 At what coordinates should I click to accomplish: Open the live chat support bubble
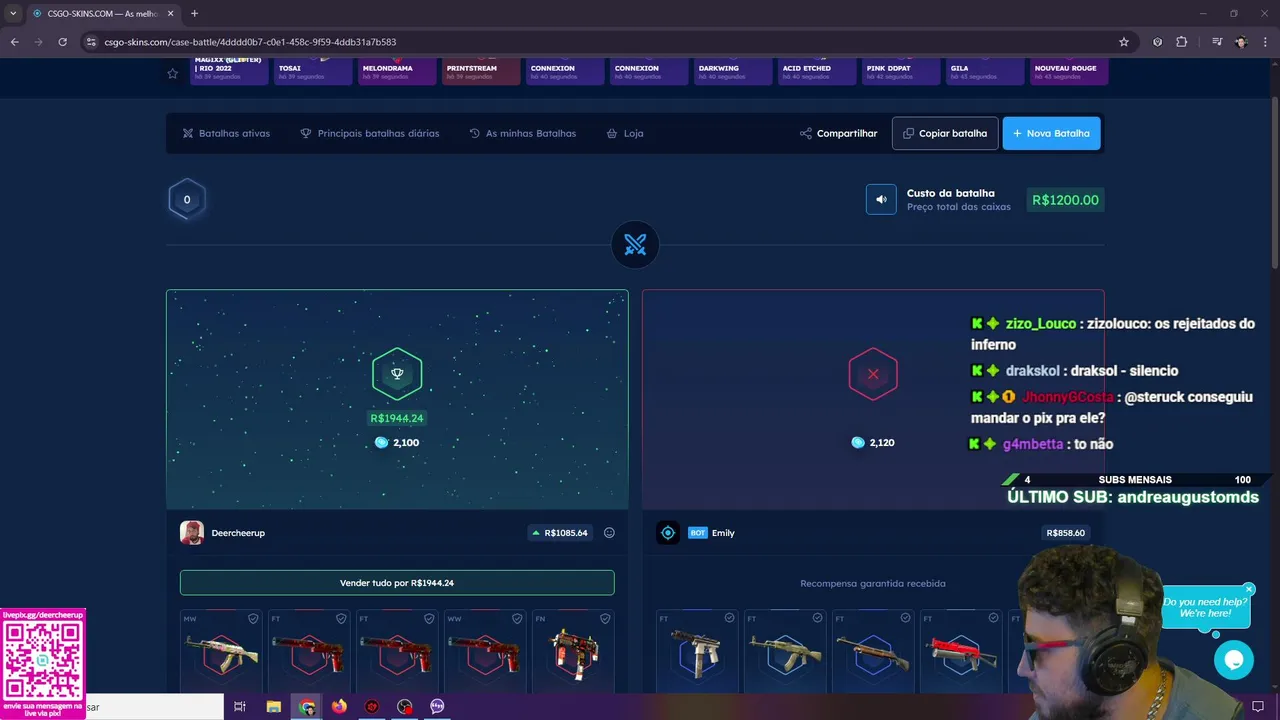point(1233,660)
